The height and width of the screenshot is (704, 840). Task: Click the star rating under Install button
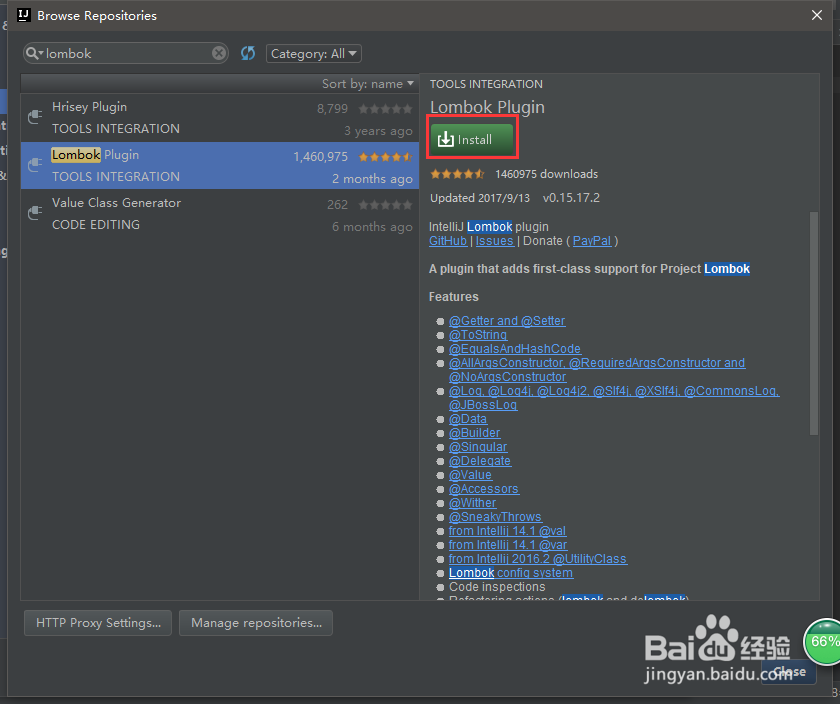pos(457,174)
